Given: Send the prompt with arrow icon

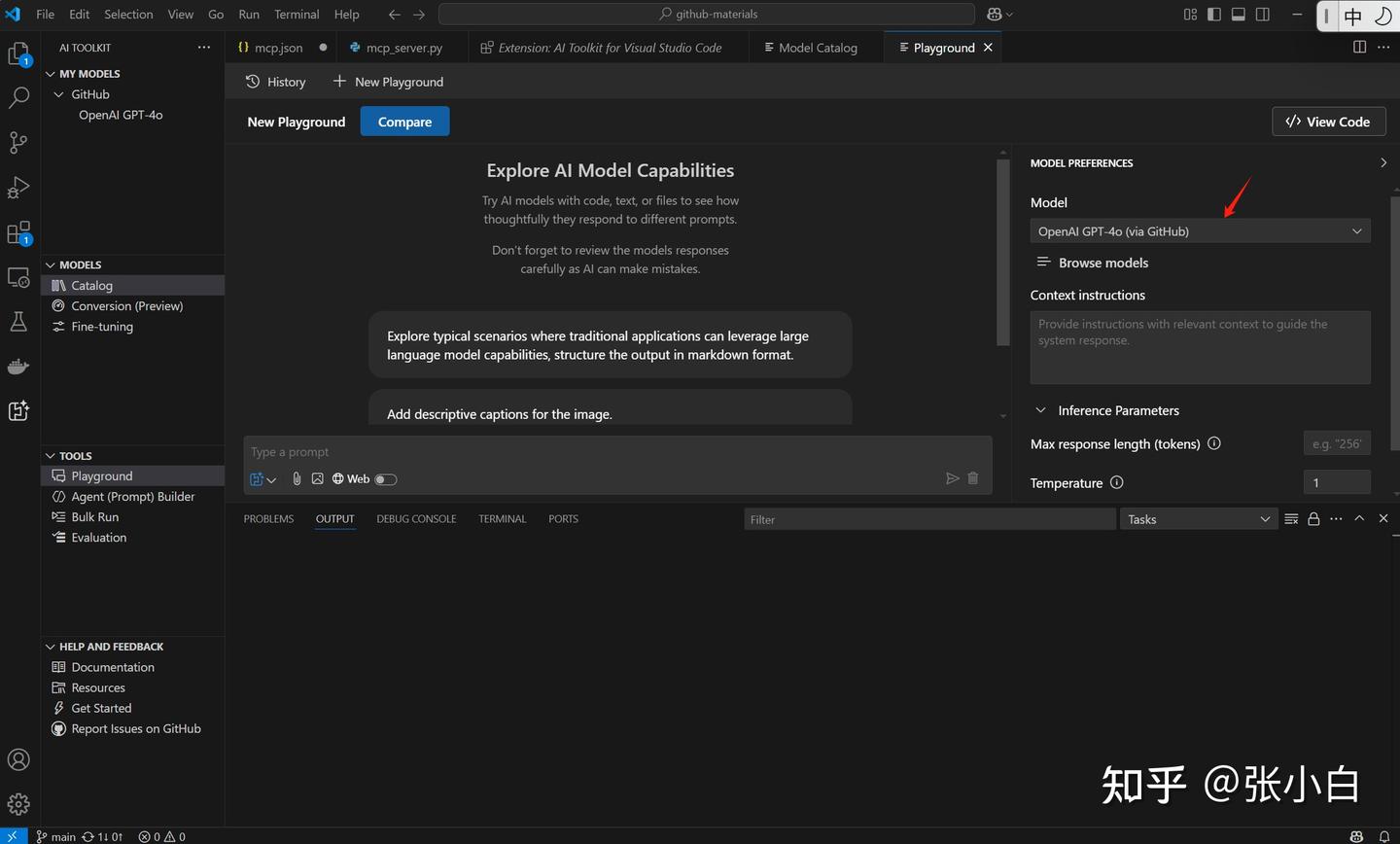Looking at the screenshot, I should 952,478.
